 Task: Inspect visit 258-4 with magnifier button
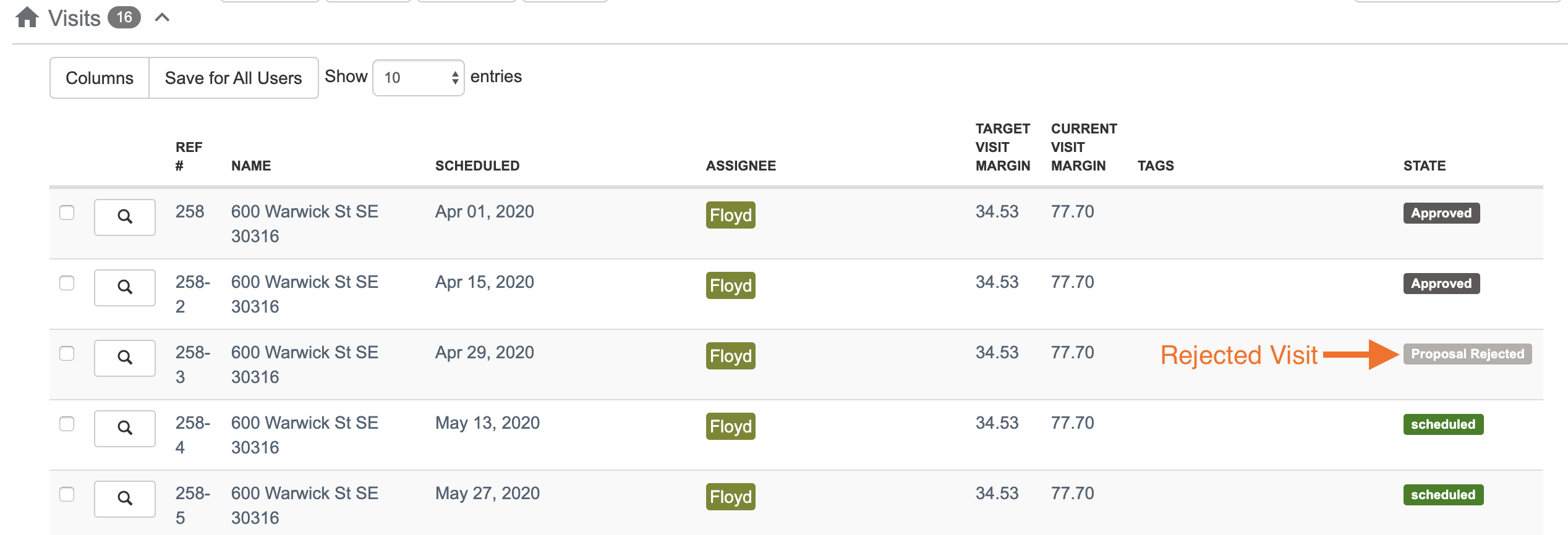[x=125, y=428]
